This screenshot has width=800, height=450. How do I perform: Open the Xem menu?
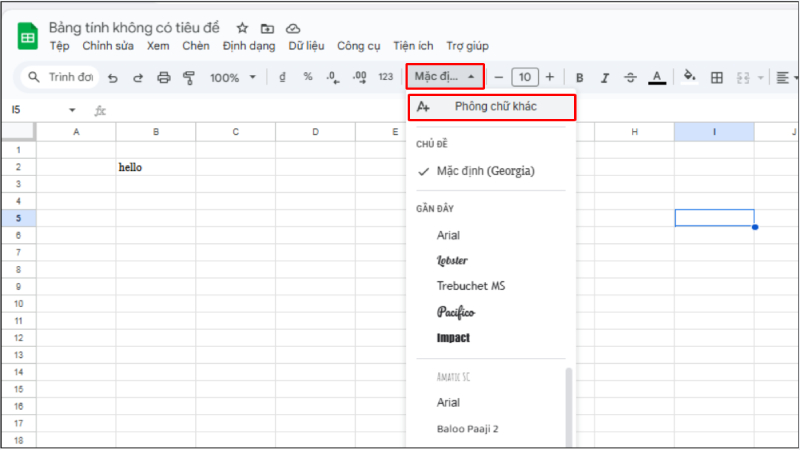(x=158, y=46)
